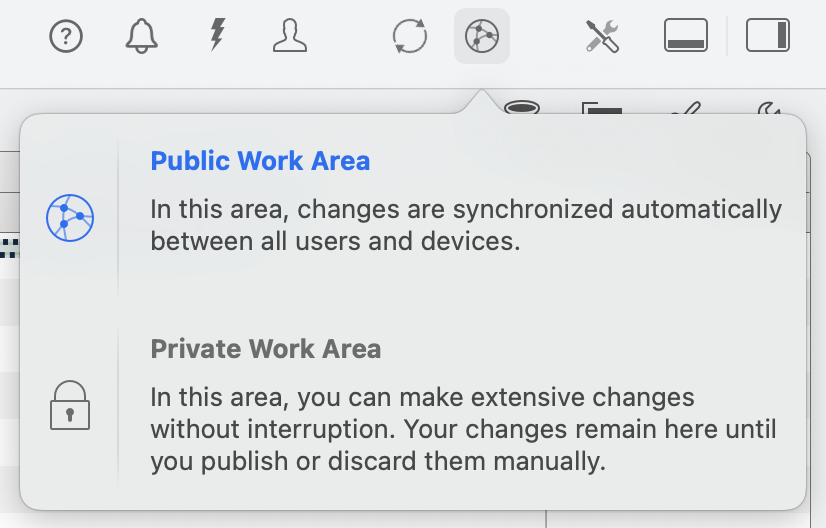Select the Private Work Area title

[265, 349]
